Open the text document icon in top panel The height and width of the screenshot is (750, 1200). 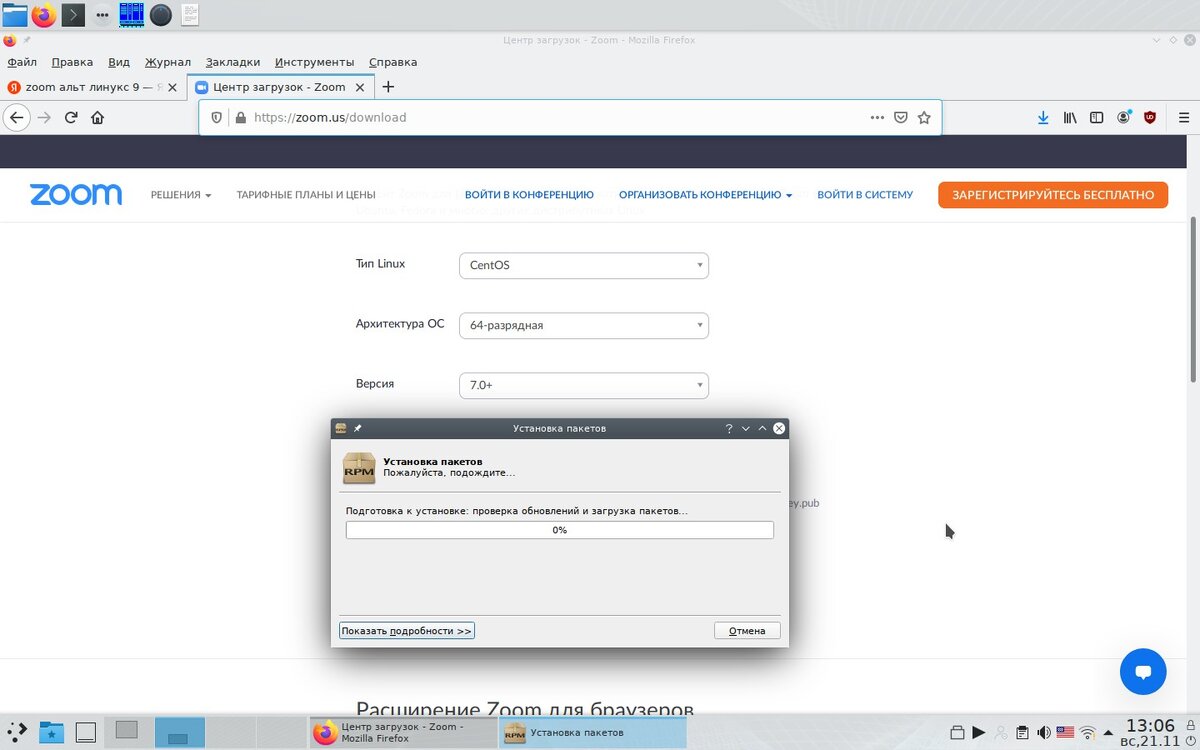coord(189,14)
